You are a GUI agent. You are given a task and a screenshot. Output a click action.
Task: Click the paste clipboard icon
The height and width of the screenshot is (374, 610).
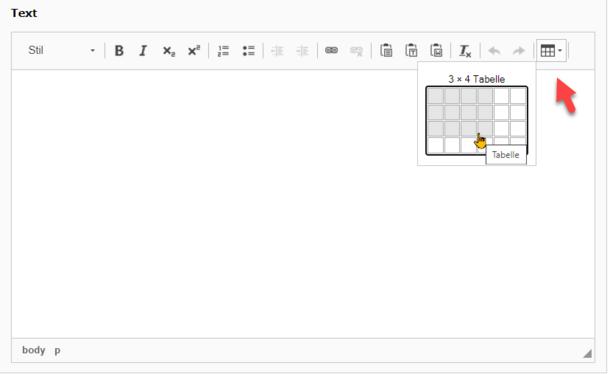(386, 51)
